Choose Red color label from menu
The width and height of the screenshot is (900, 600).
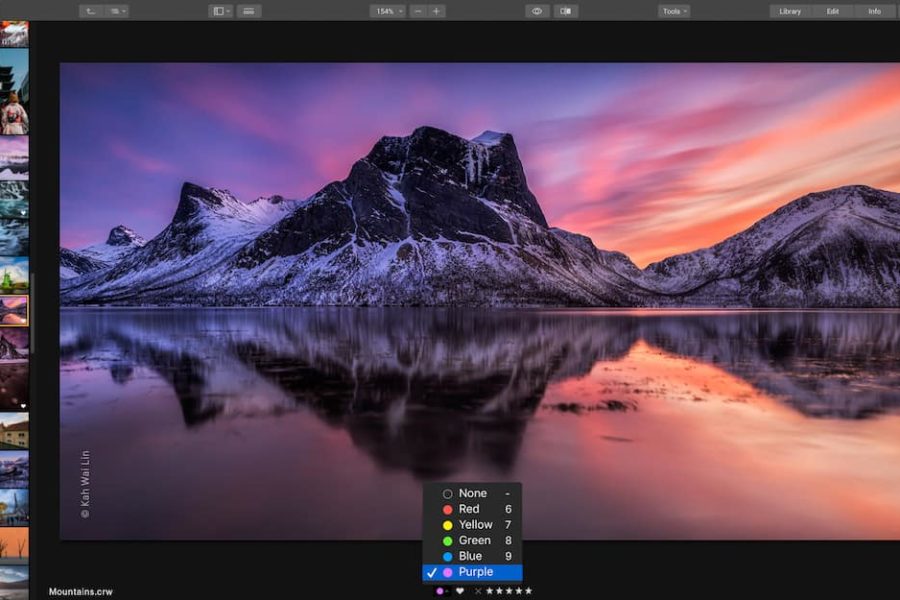pos(469,509)
